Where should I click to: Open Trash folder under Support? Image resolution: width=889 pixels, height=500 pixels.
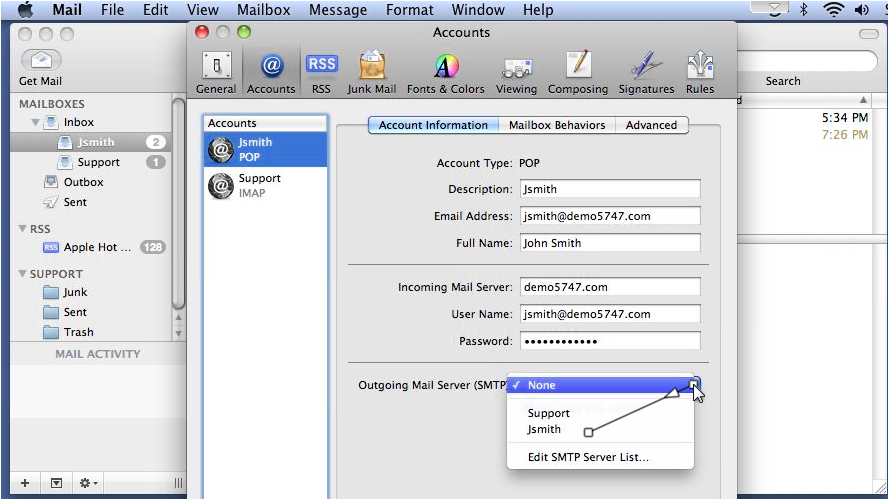(x=69, y=332)
